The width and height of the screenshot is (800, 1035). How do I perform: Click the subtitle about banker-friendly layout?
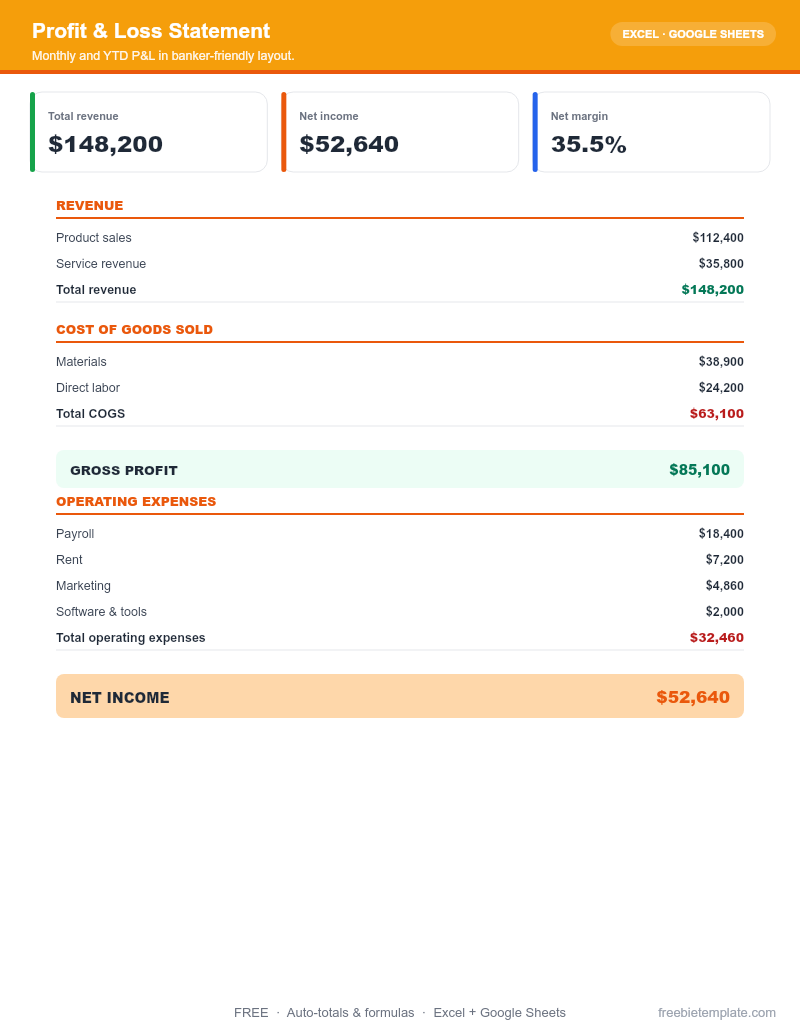[163, 56]
